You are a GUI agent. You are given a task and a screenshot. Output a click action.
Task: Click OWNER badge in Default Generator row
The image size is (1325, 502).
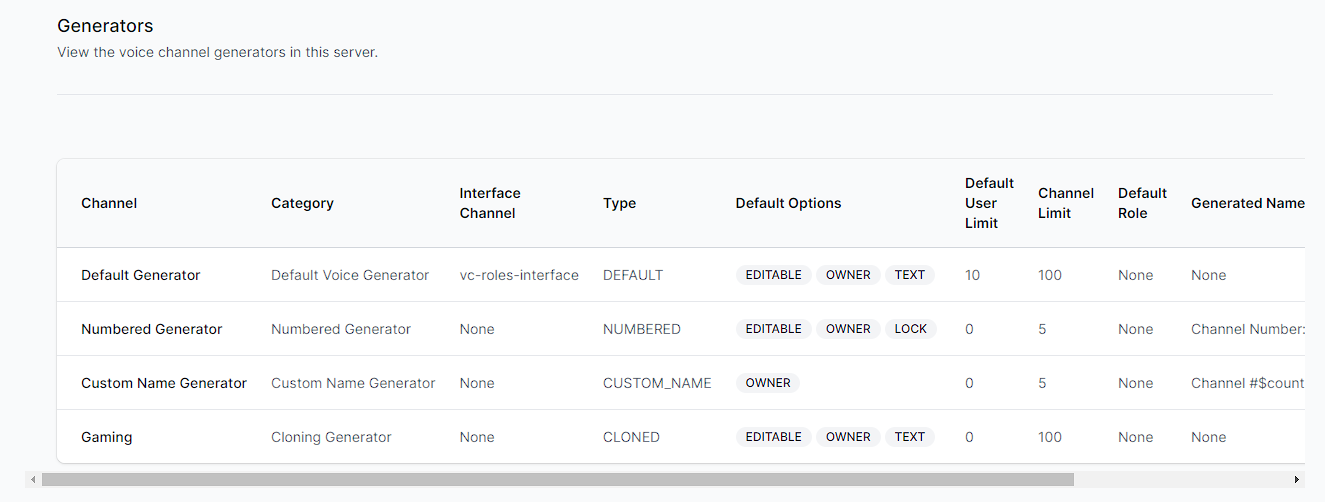848,275
